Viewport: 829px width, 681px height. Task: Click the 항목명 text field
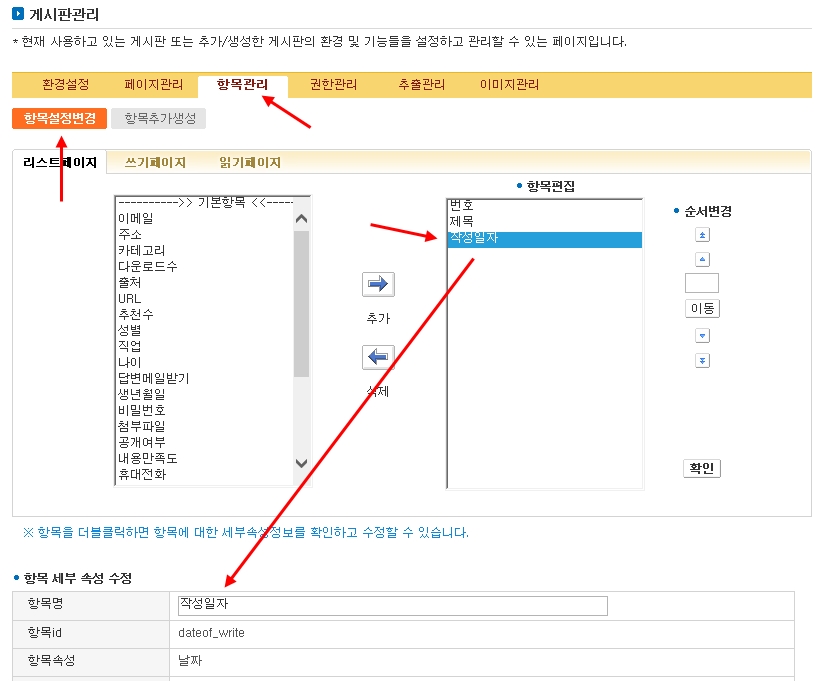(x=391, y=605)
